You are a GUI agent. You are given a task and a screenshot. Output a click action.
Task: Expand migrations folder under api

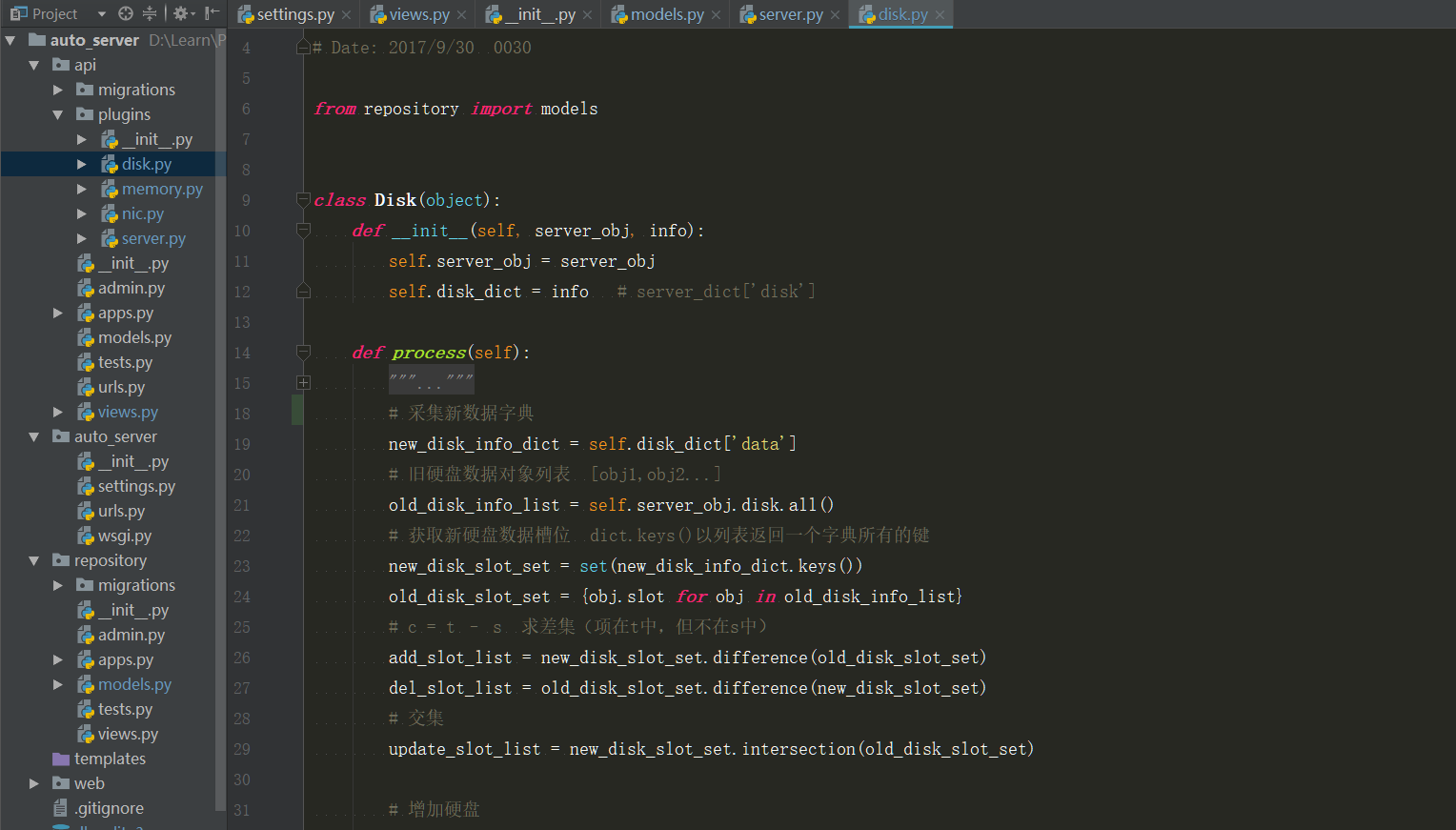58,90
